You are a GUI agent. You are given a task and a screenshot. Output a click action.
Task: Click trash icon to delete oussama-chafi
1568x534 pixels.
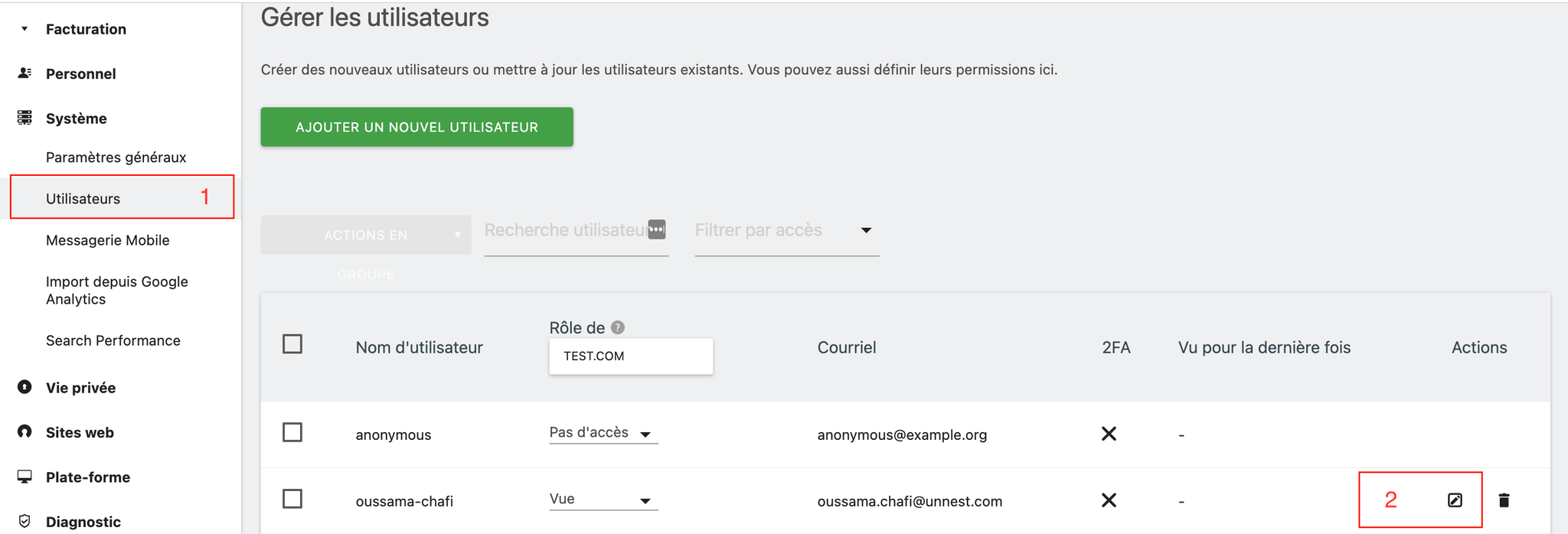click(x=1504, y=500)
